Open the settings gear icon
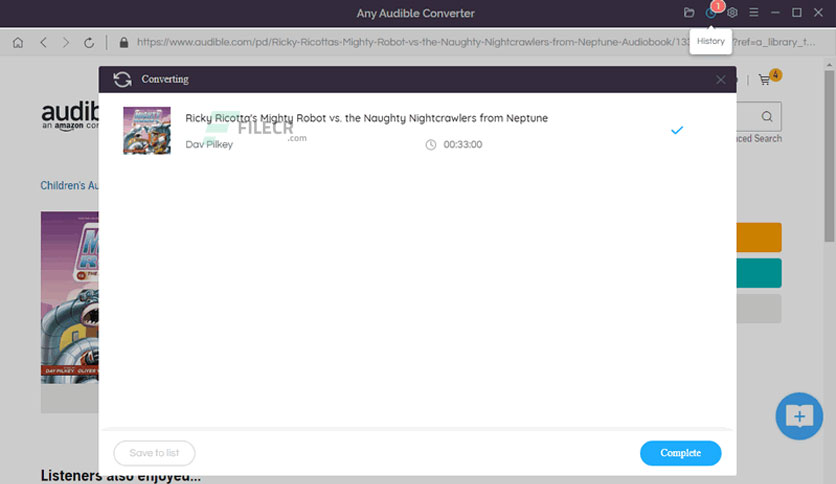The height and width of the screenshot is (484, 836). pyautogui.click(x=732, y=12)
